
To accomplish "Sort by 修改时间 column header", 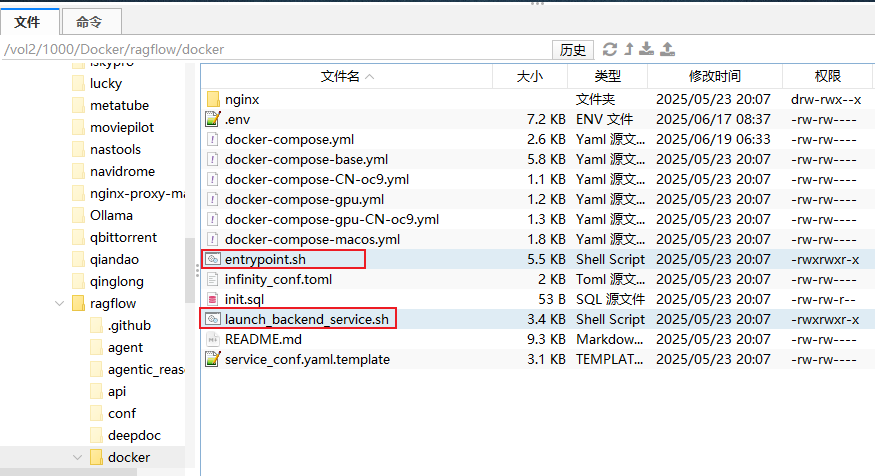I will point(715,76).
